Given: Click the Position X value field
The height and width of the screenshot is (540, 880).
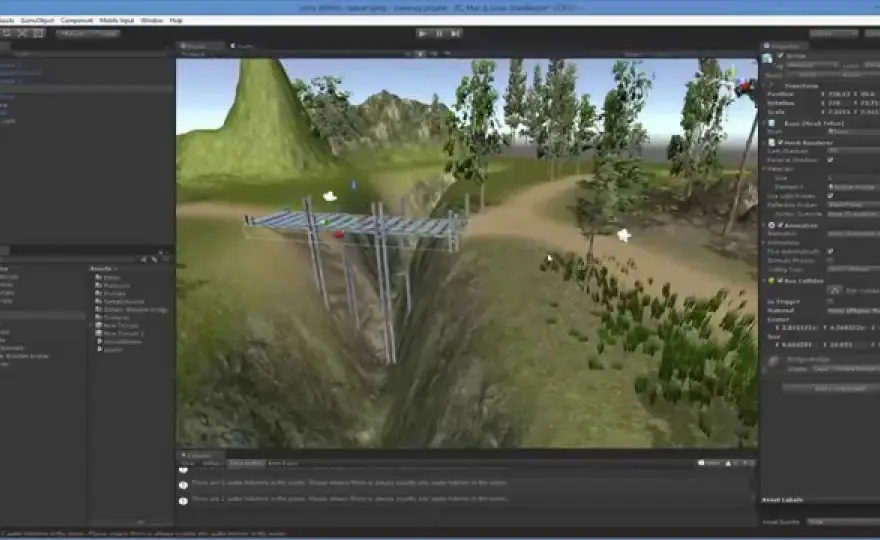Looking at the screenshot, I should [841, 94].
